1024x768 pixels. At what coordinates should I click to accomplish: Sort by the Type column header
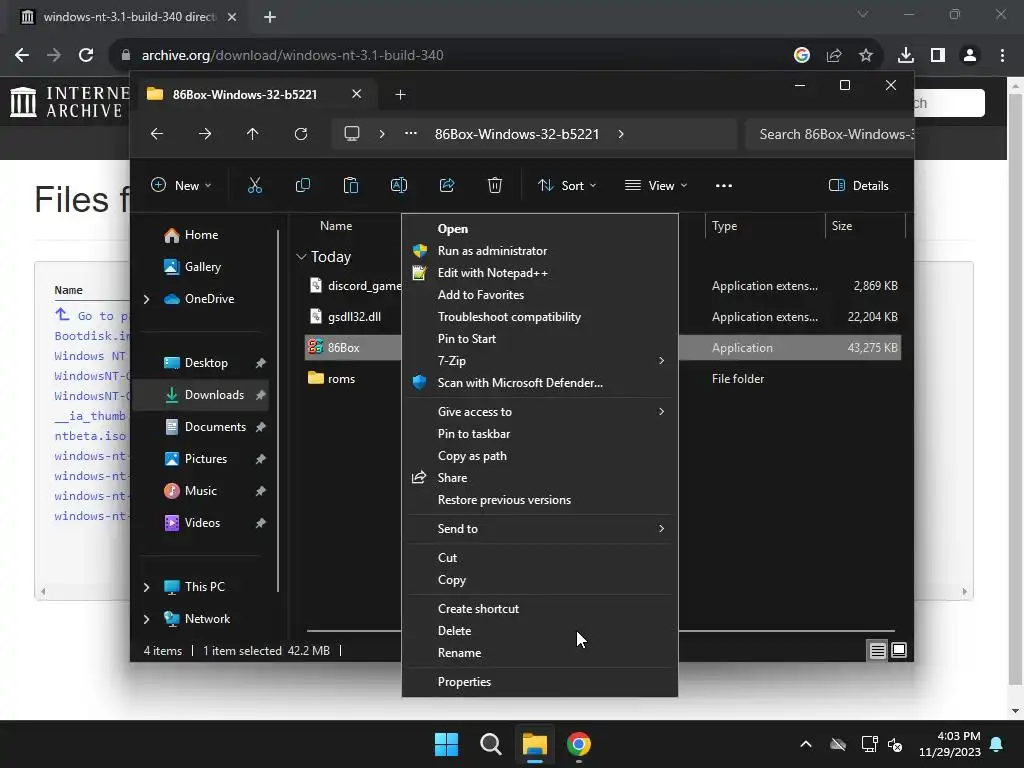724,226
